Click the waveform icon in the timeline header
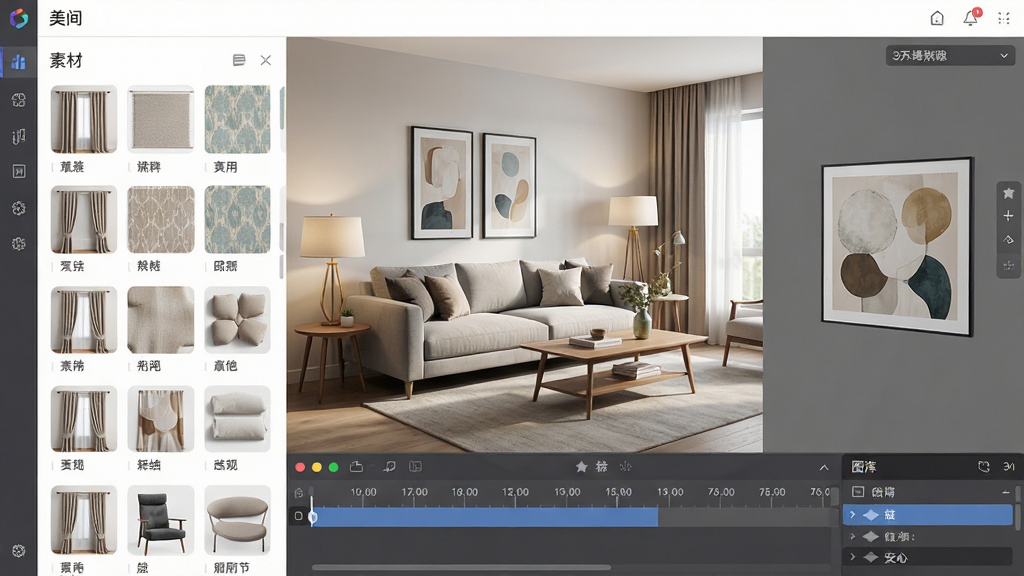The height and width of the screenshot is (576, 1024). click(x=626, y=466)
